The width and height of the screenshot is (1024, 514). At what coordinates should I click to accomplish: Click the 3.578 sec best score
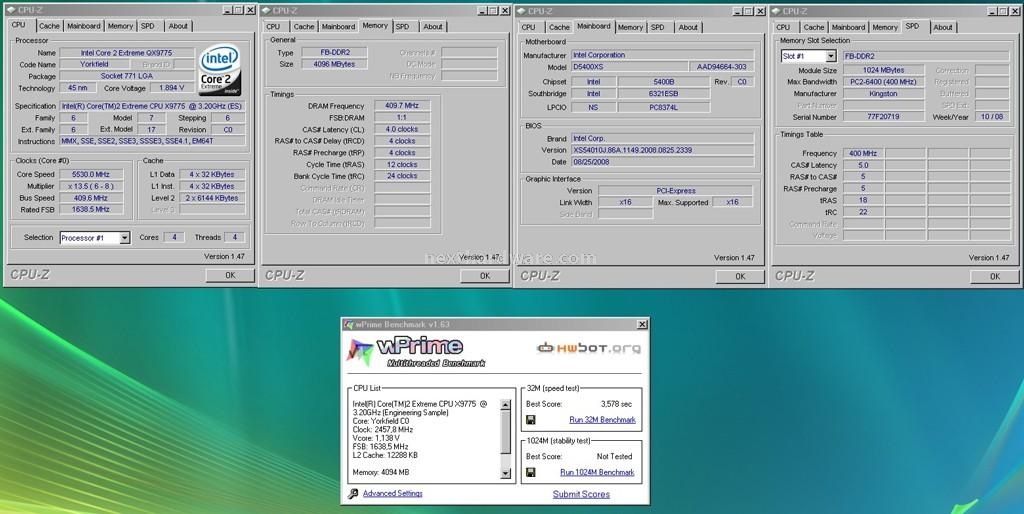[x=616, y=404]
